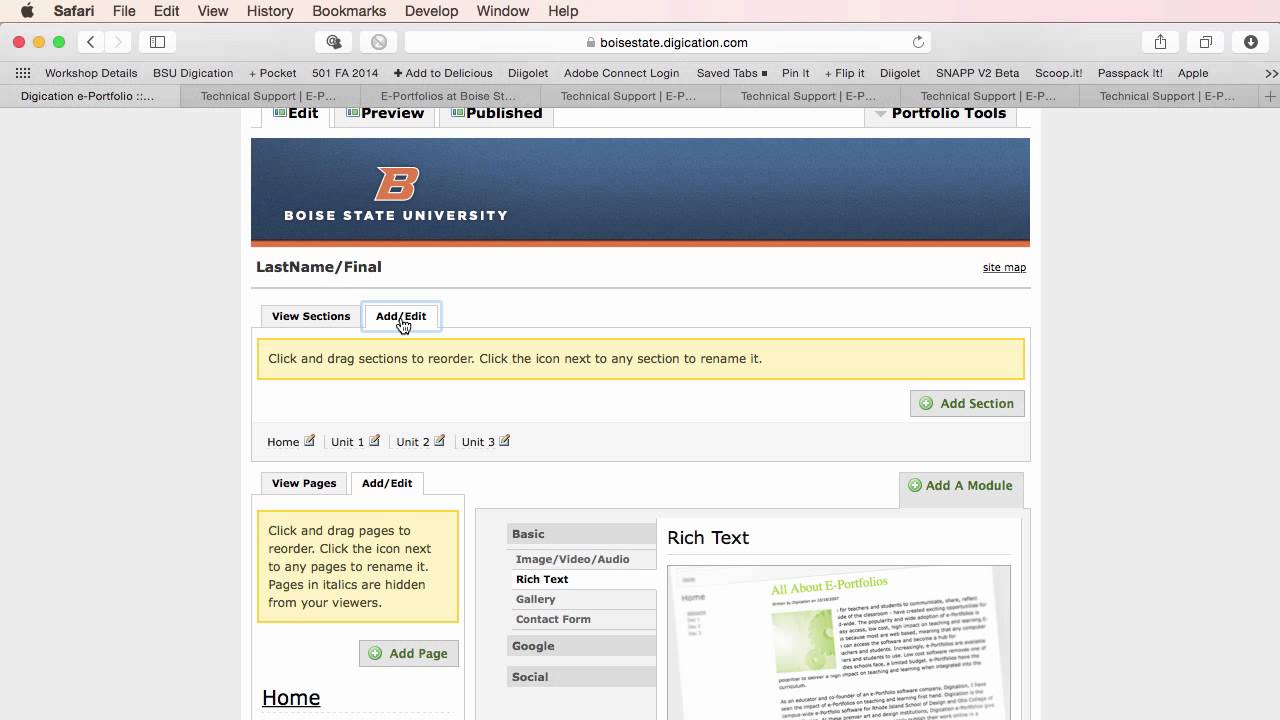
Task: Click the rename icon next to Unit 1
Action: [x=374, y=440]
